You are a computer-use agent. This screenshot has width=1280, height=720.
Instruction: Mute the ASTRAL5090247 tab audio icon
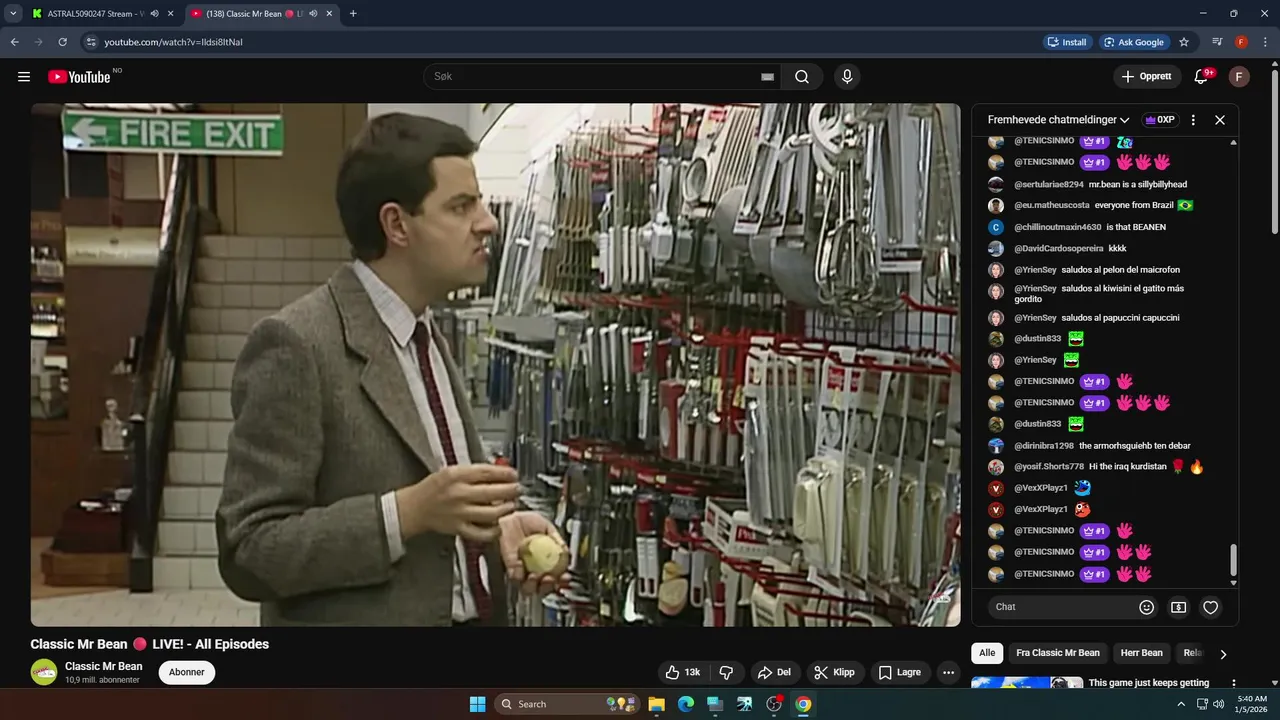(x=154, y=14)
